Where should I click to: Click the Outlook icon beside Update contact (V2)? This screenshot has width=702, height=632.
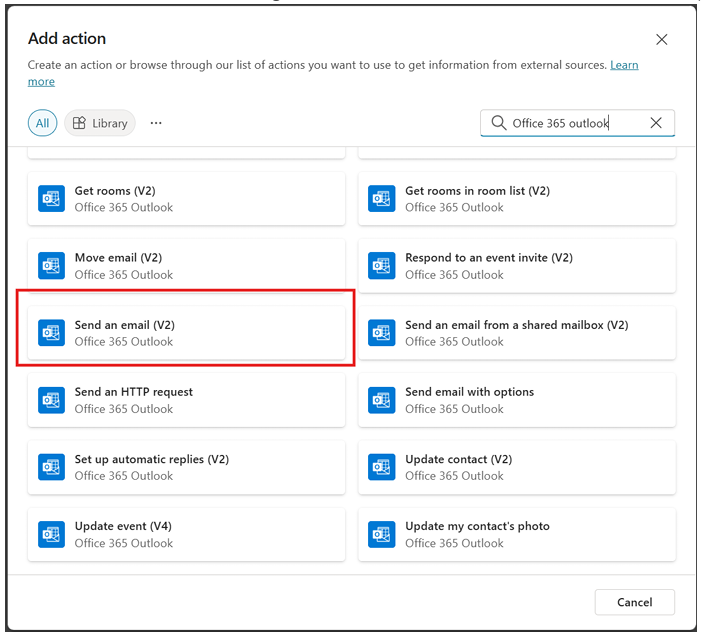(381, 467)
